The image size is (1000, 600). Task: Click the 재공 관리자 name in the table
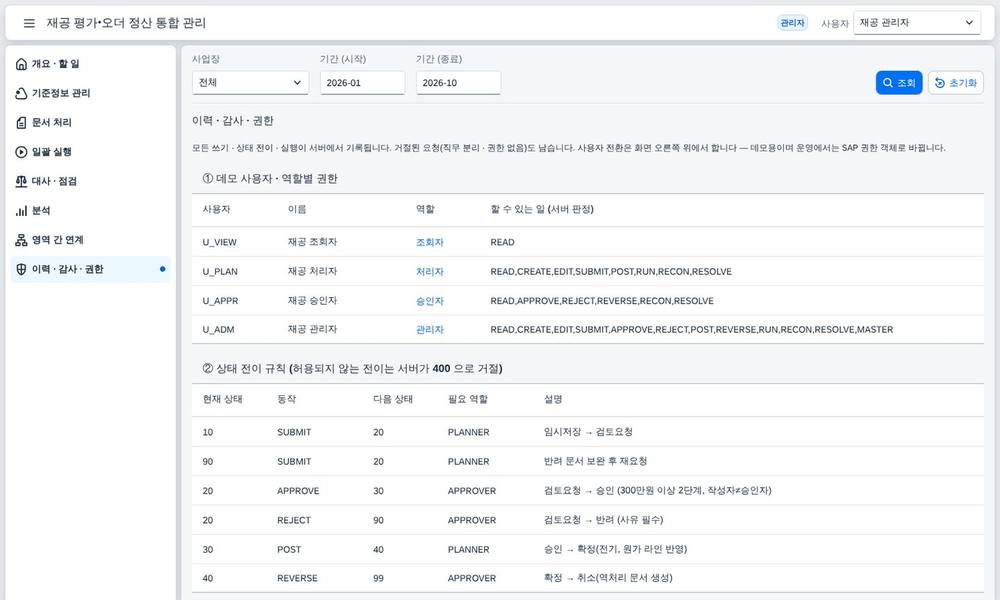coord(312,329)
